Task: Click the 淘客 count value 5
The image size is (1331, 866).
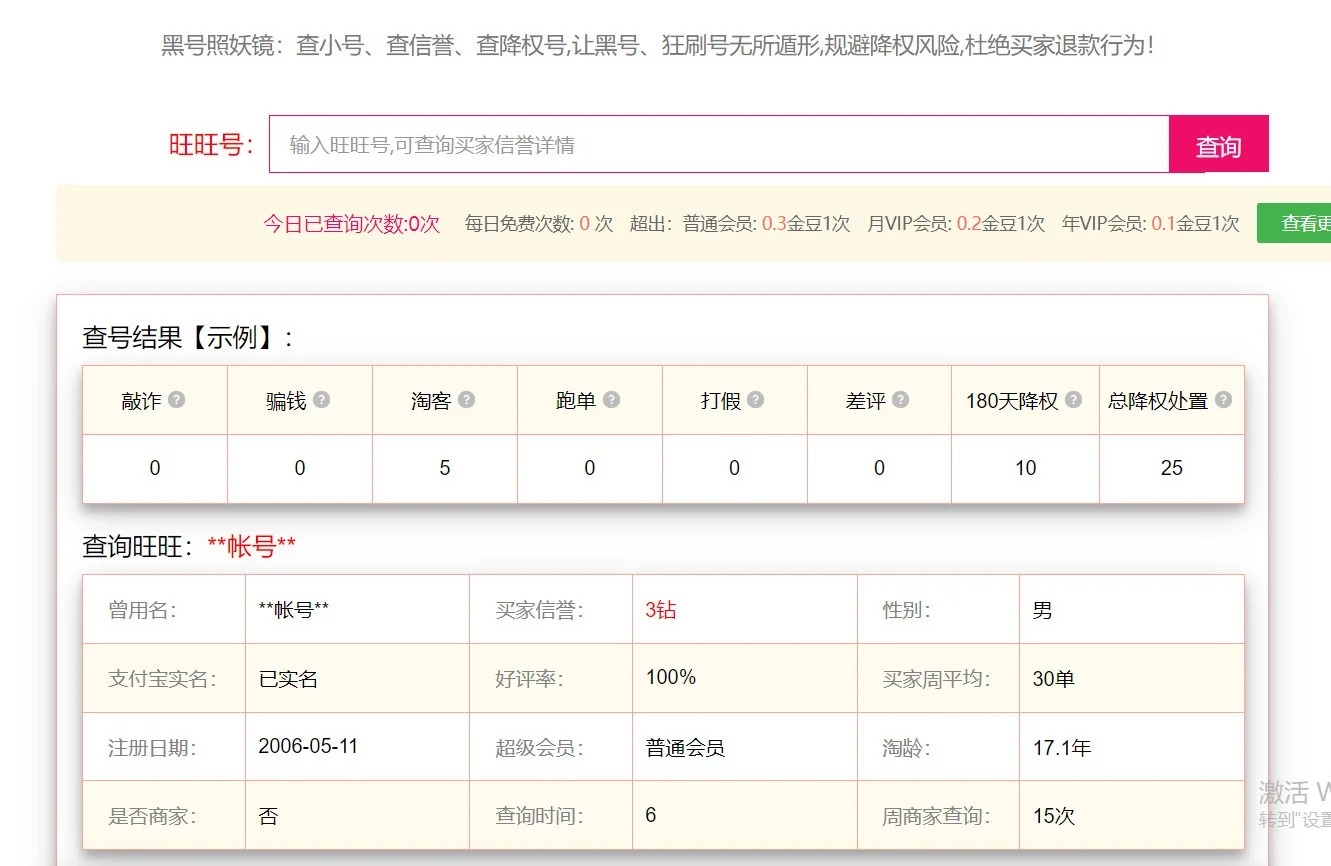Action: [x=445, y=468]
